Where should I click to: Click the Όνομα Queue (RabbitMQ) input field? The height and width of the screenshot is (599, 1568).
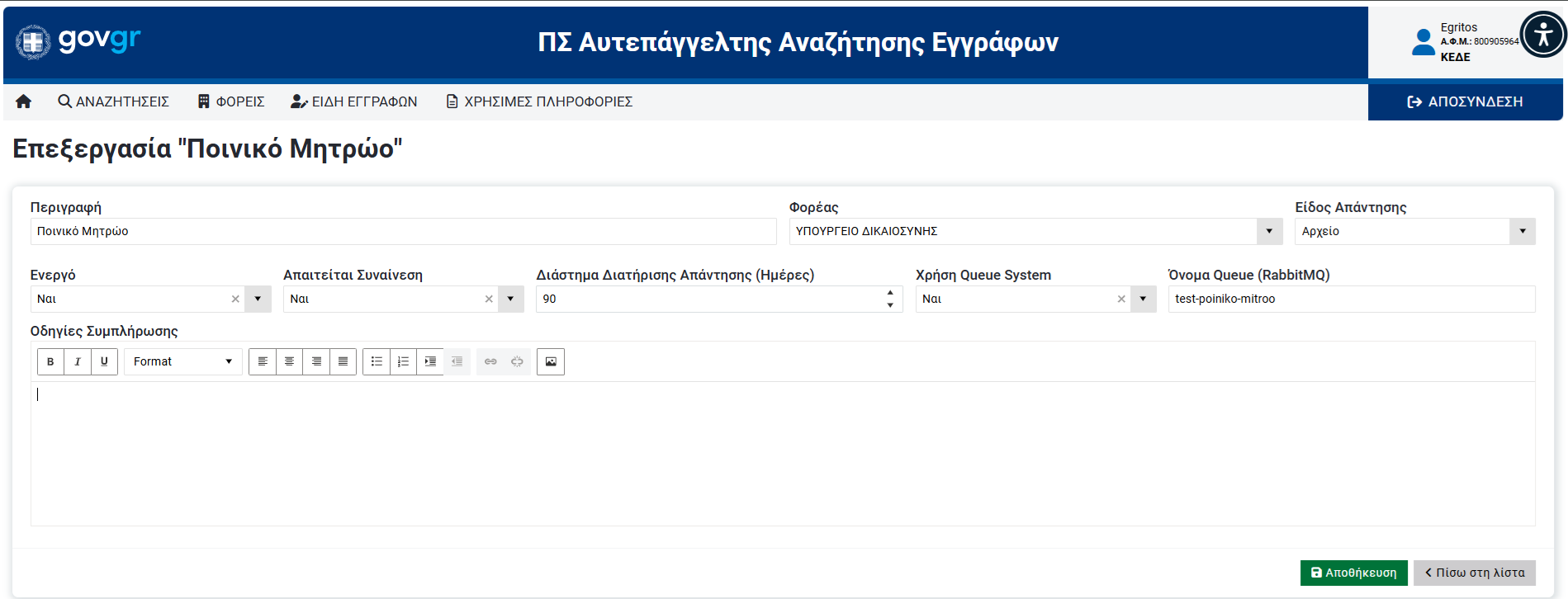[x=1352, y=299]
